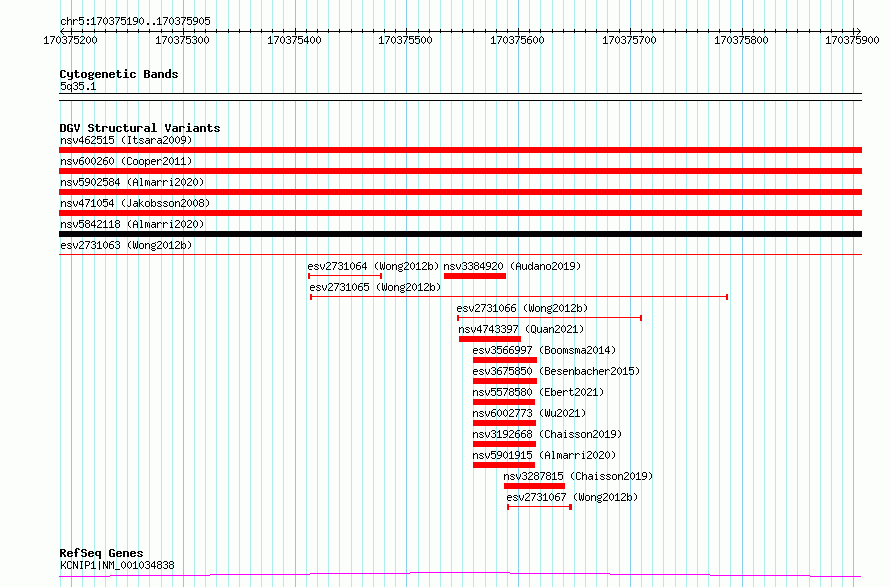
Task: Click the long thin span of esv2731065
Action: click(519, 297)
